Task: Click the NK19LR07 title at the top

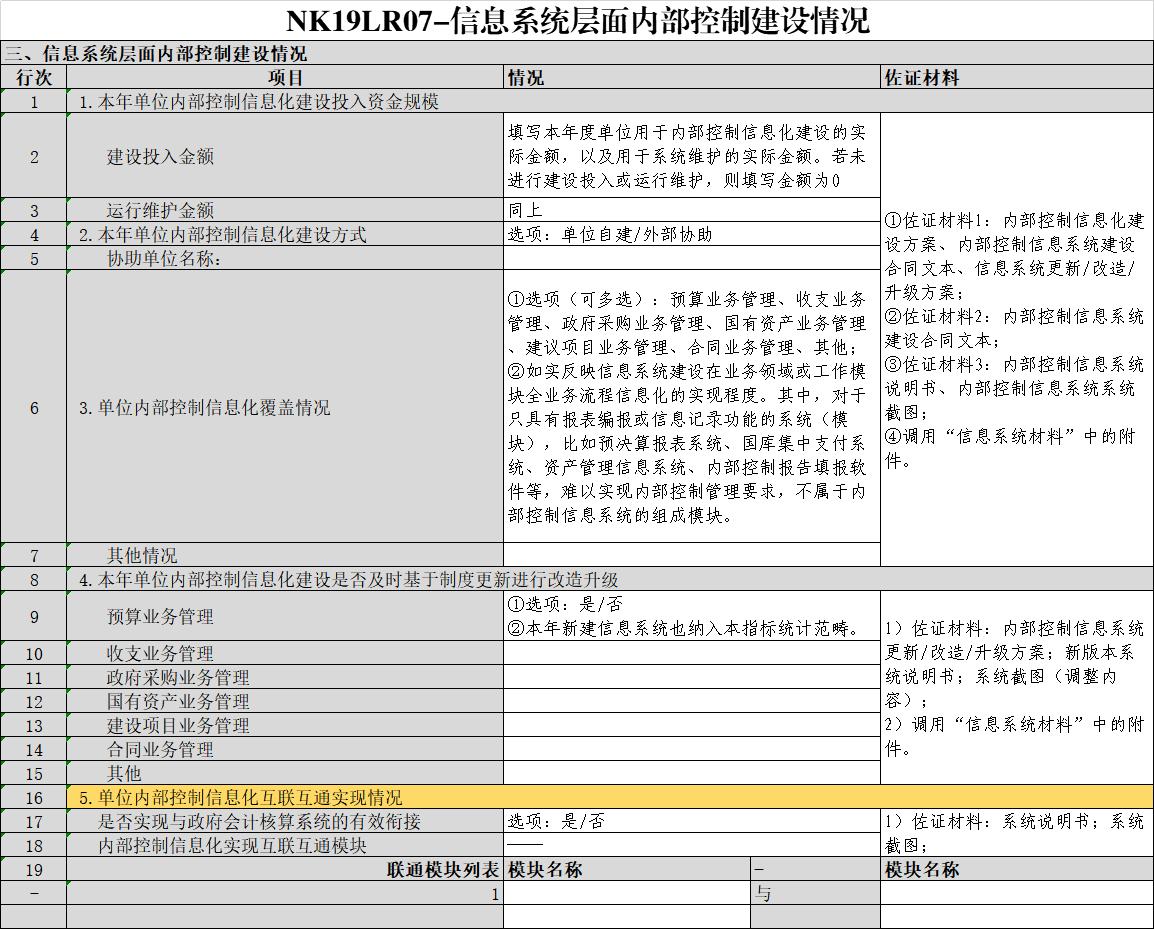Action: pos(577,18)
